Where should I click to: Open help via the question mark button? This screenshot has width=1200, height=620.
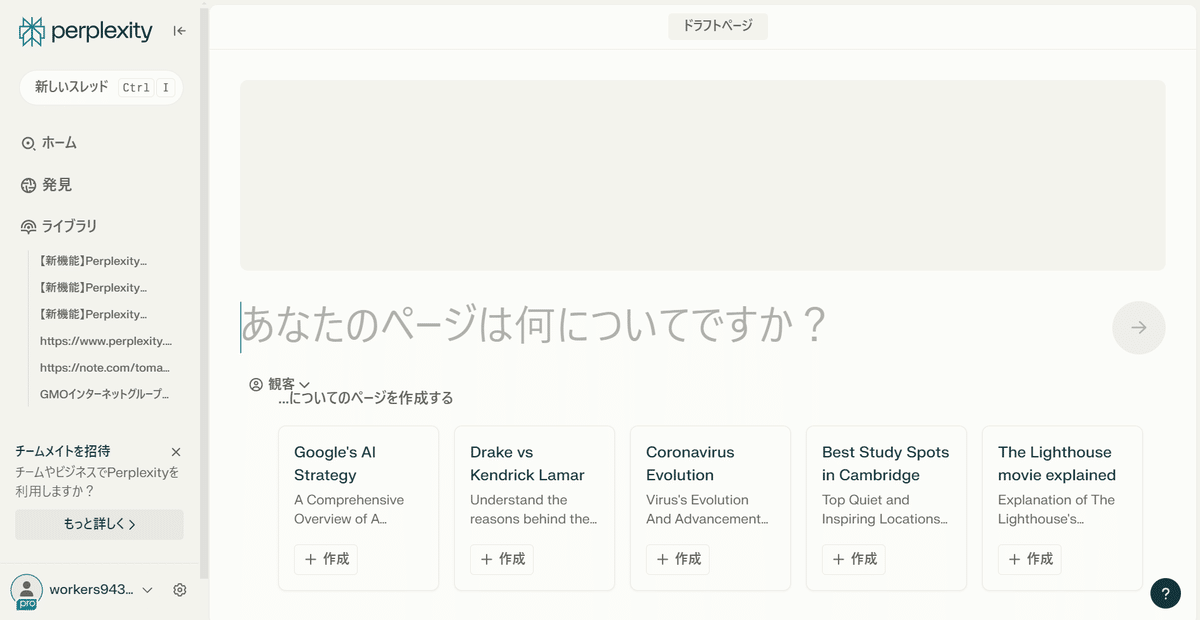click(x=1165, y=593)
